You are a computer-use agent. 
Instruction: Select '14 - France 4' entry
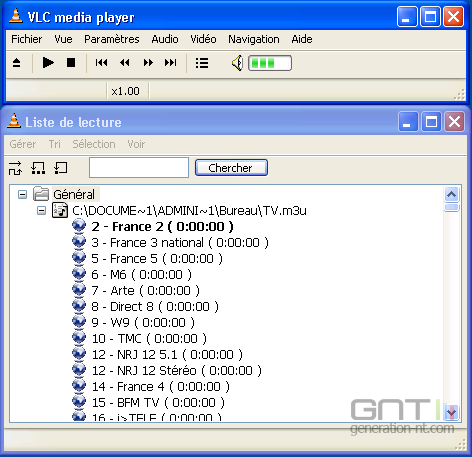point(161,387)
